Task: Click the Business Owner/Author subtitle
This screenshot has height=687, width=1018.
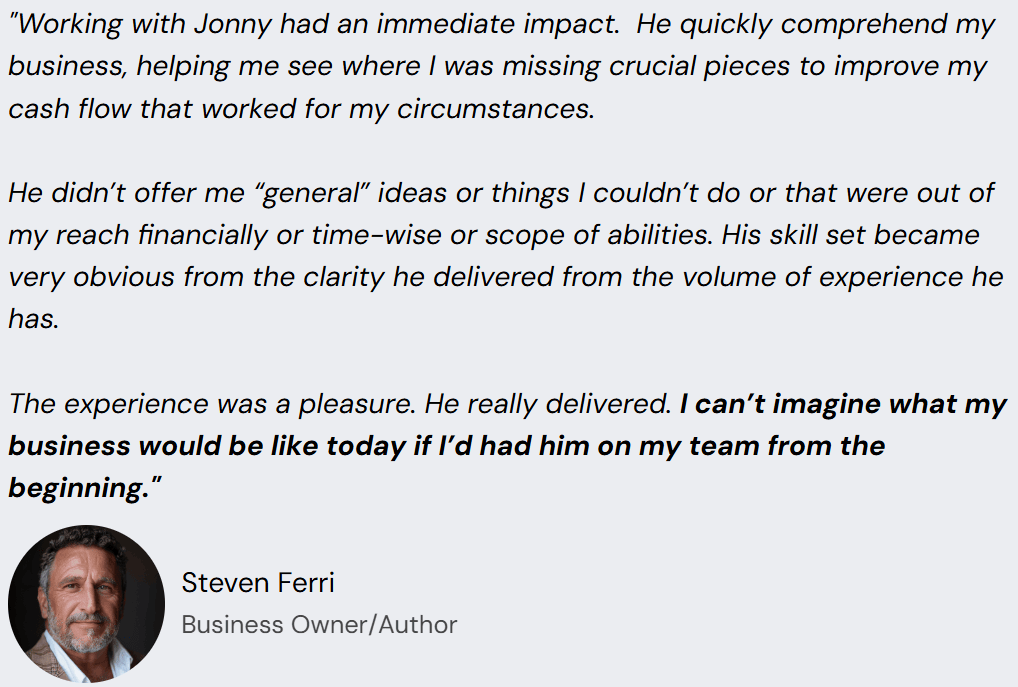Action: tap(319, 625)
